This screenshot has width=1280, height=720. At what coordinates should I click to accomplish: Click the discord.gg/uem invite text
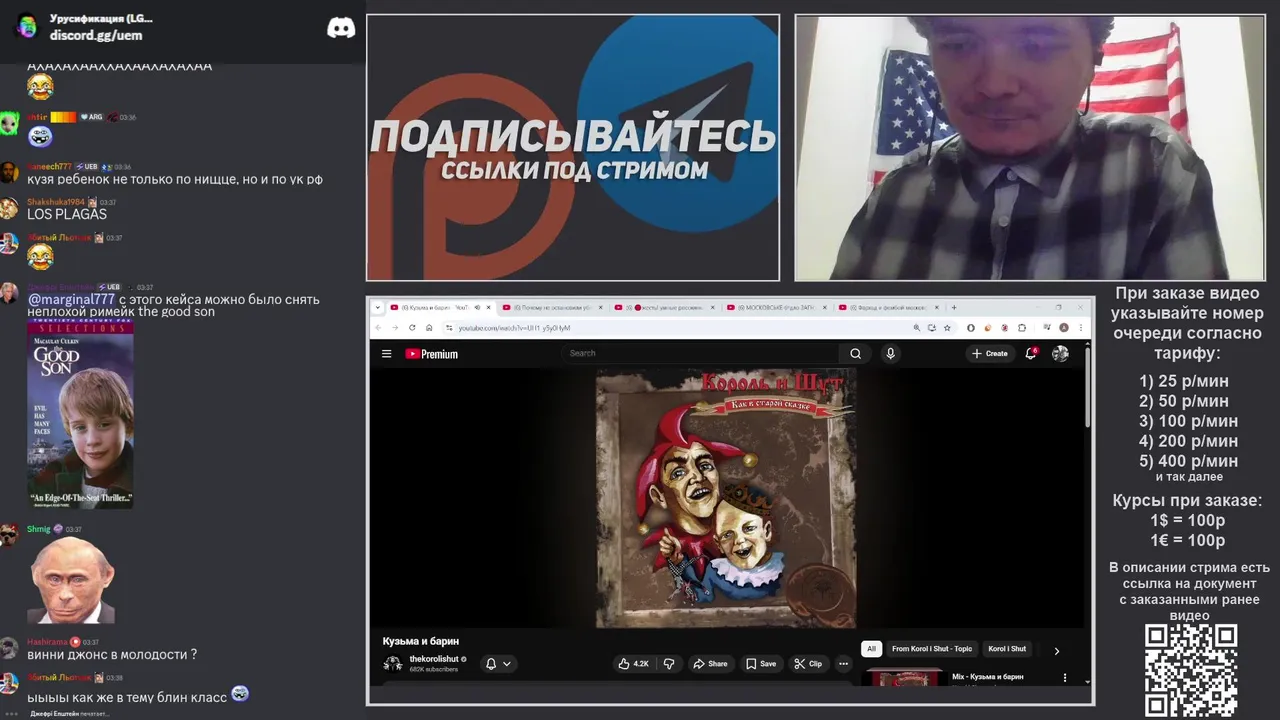coord(96,35)
